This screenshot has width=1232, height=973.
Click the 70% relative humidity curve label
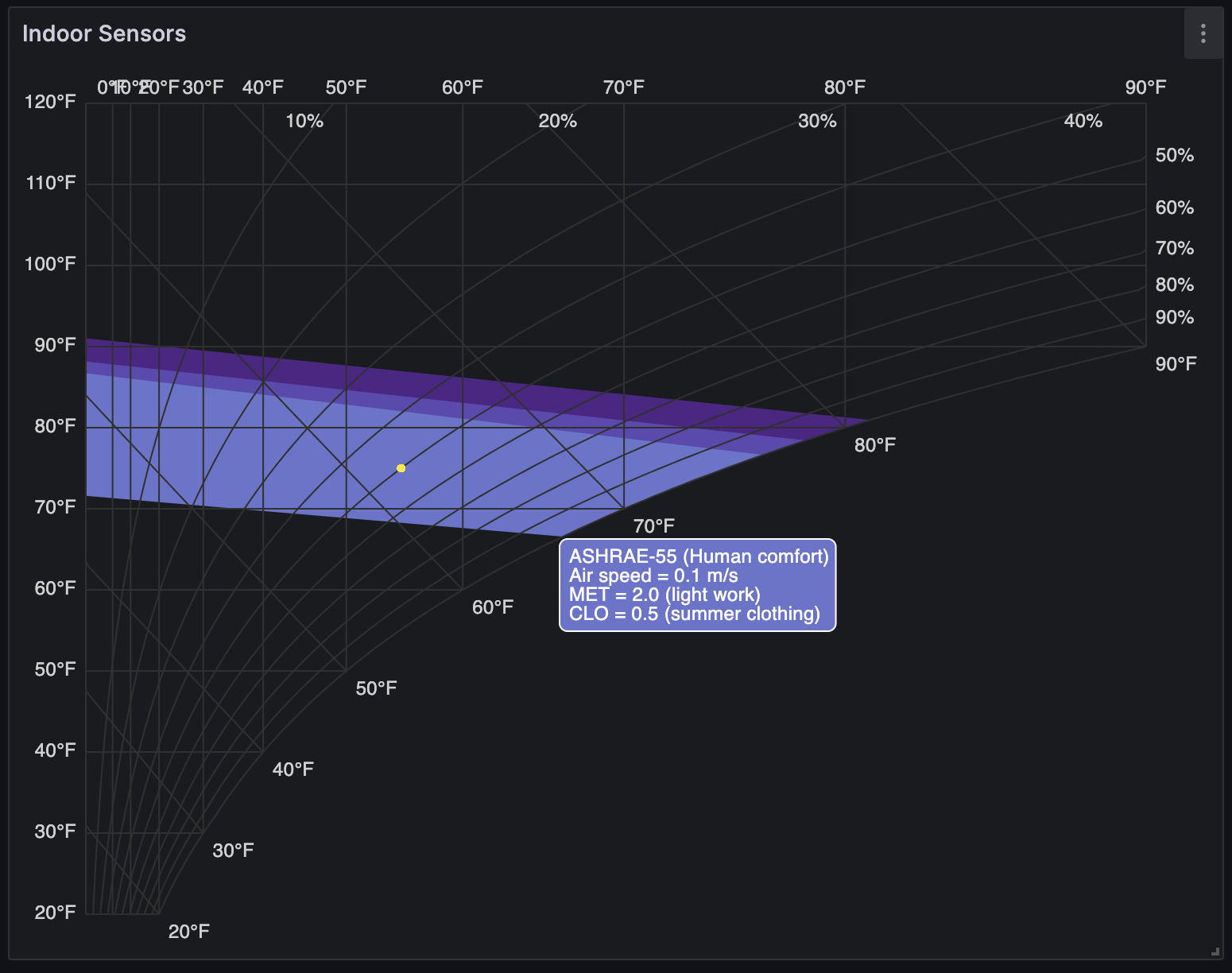[1175, 248]
